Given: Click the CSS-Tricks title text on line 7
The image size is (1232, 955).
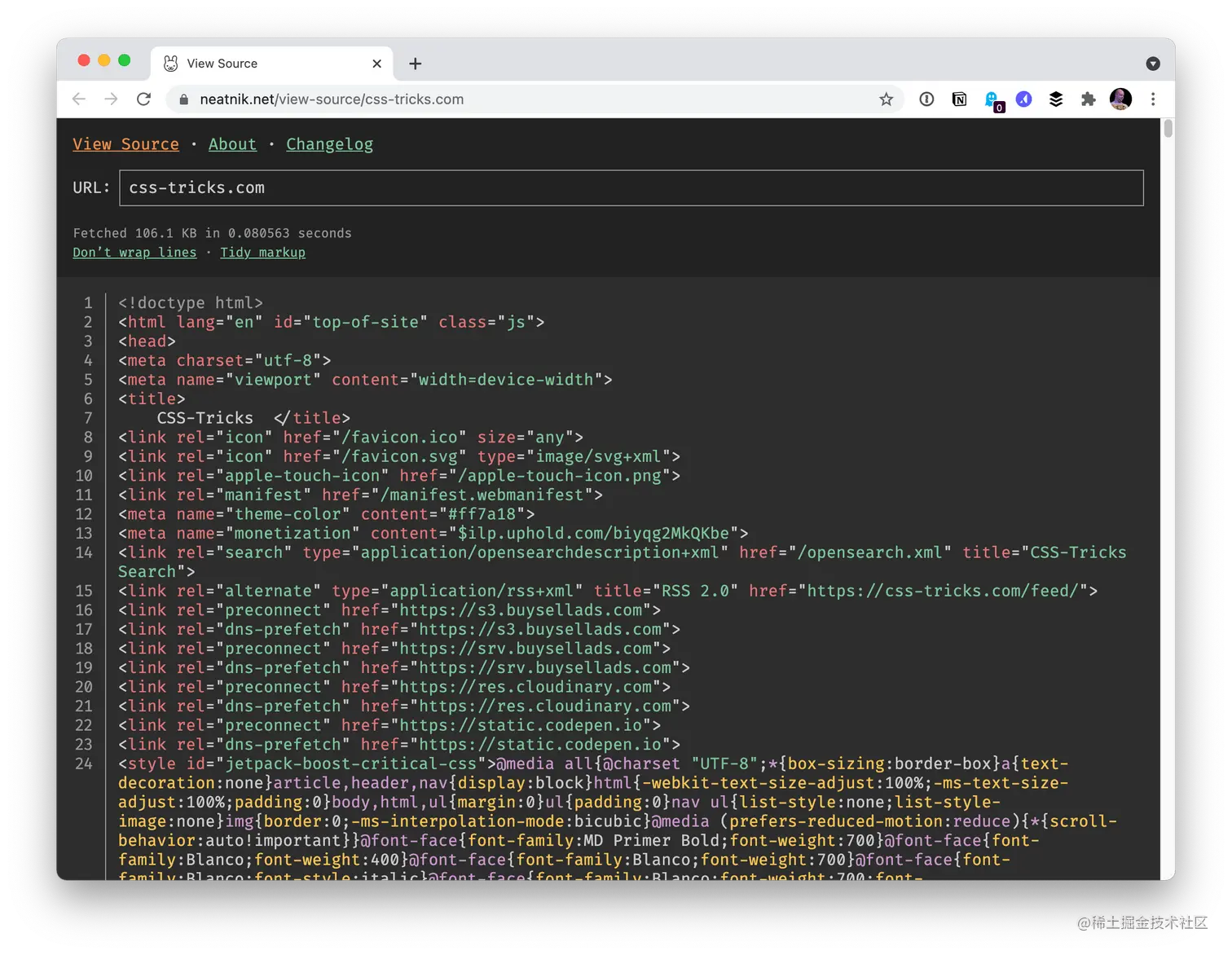Looking at the screenshot, I should coord(205,418).
